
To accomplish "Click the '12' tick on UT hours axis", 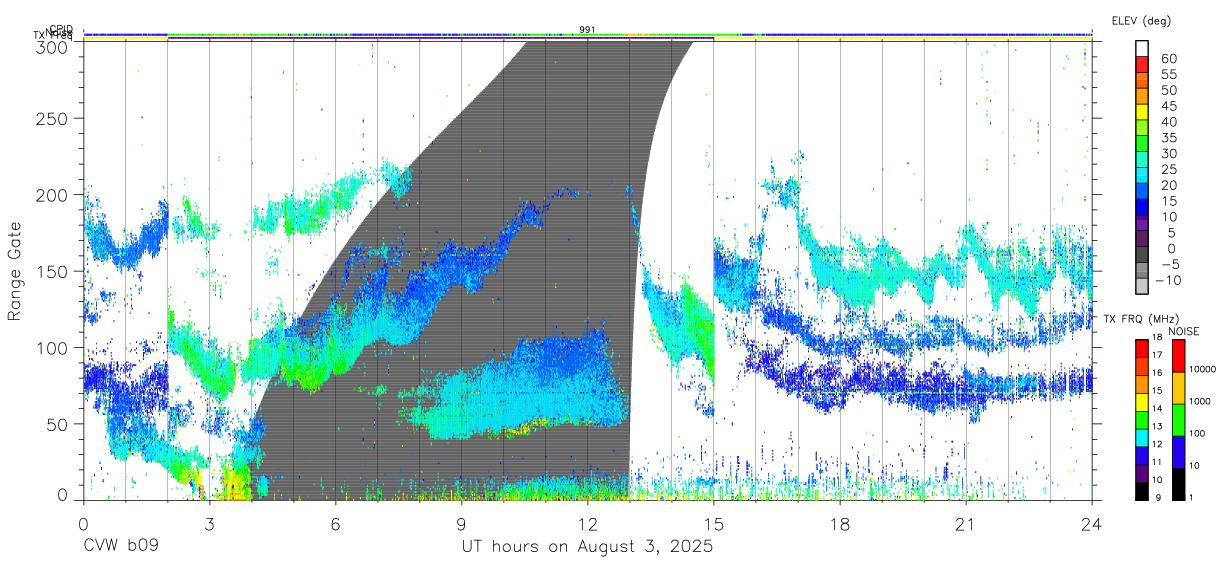I will [x=587, y=524].
